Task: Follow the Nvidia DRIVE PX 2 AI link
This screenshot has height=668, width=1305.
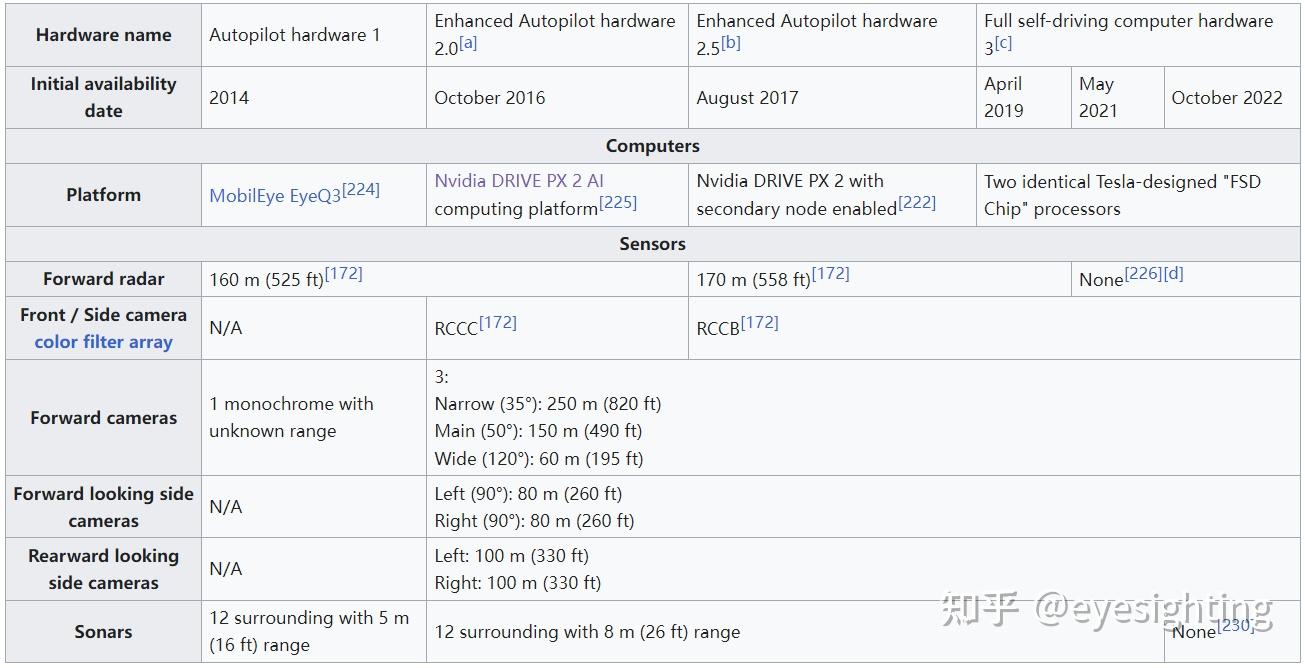Action: tap(519, 181)
